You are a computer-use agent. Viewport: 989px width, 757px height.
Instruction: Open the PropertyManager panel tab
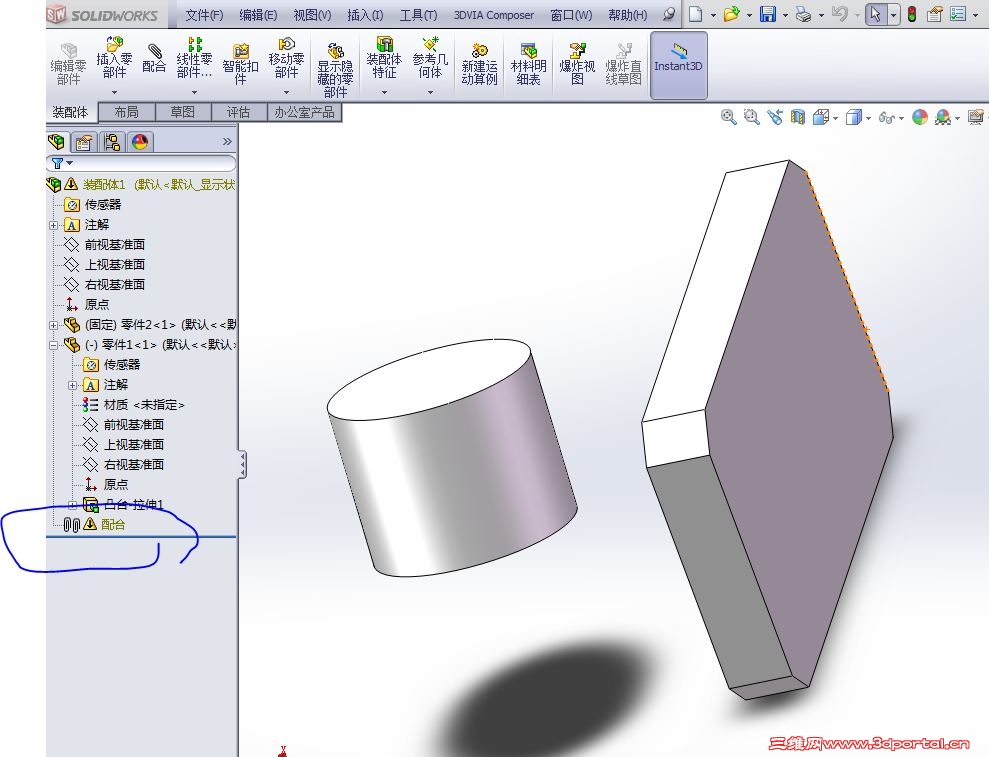[x=84, y=142]
